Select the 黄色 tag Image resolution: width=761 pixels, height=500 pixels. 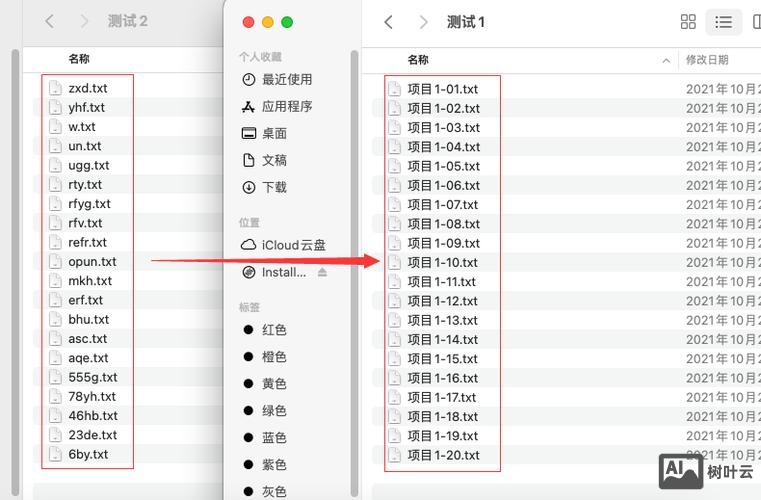click(x=265, y=383)
